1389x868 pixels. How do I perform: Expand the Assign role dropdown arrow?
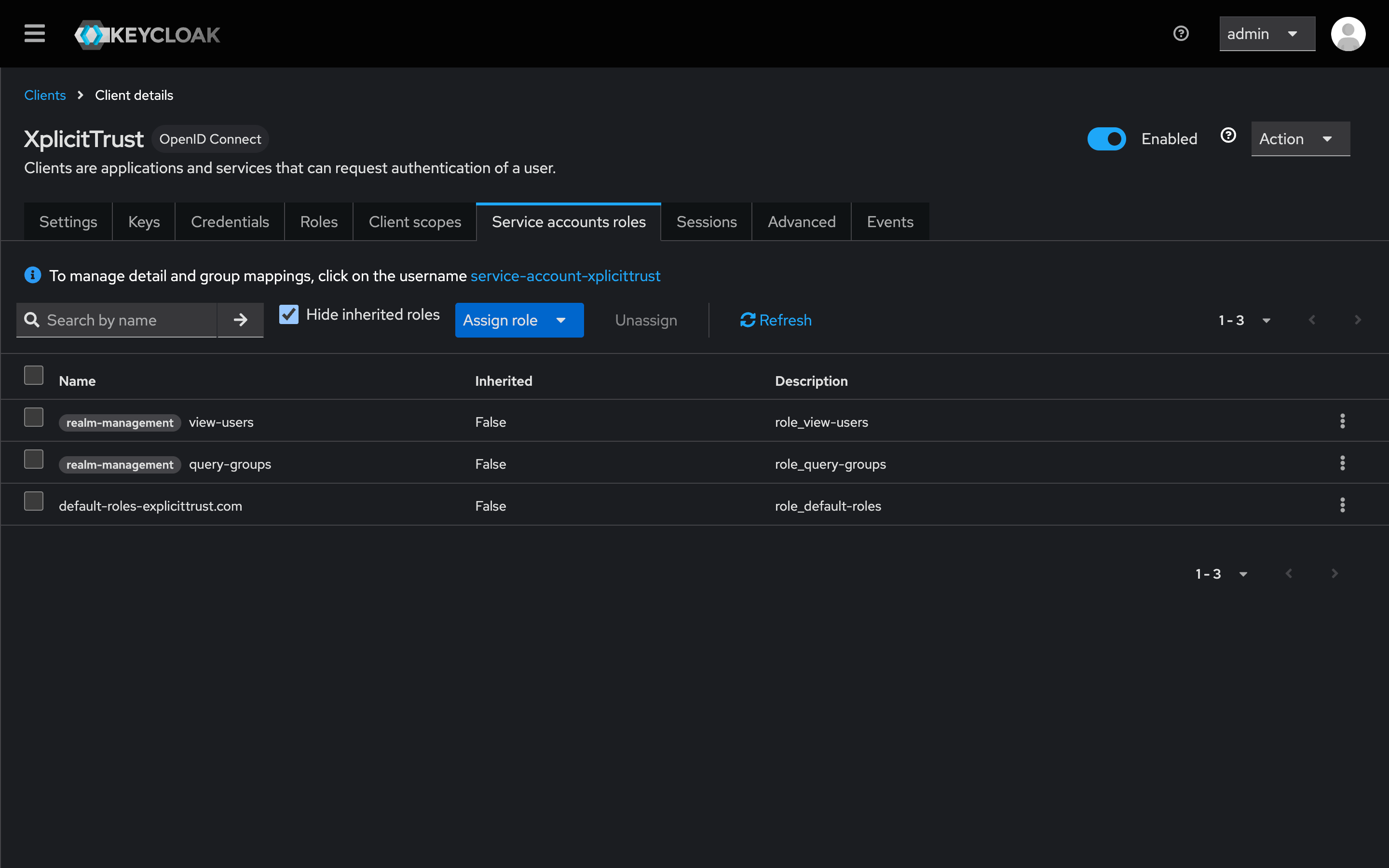(x=561, y=320)
